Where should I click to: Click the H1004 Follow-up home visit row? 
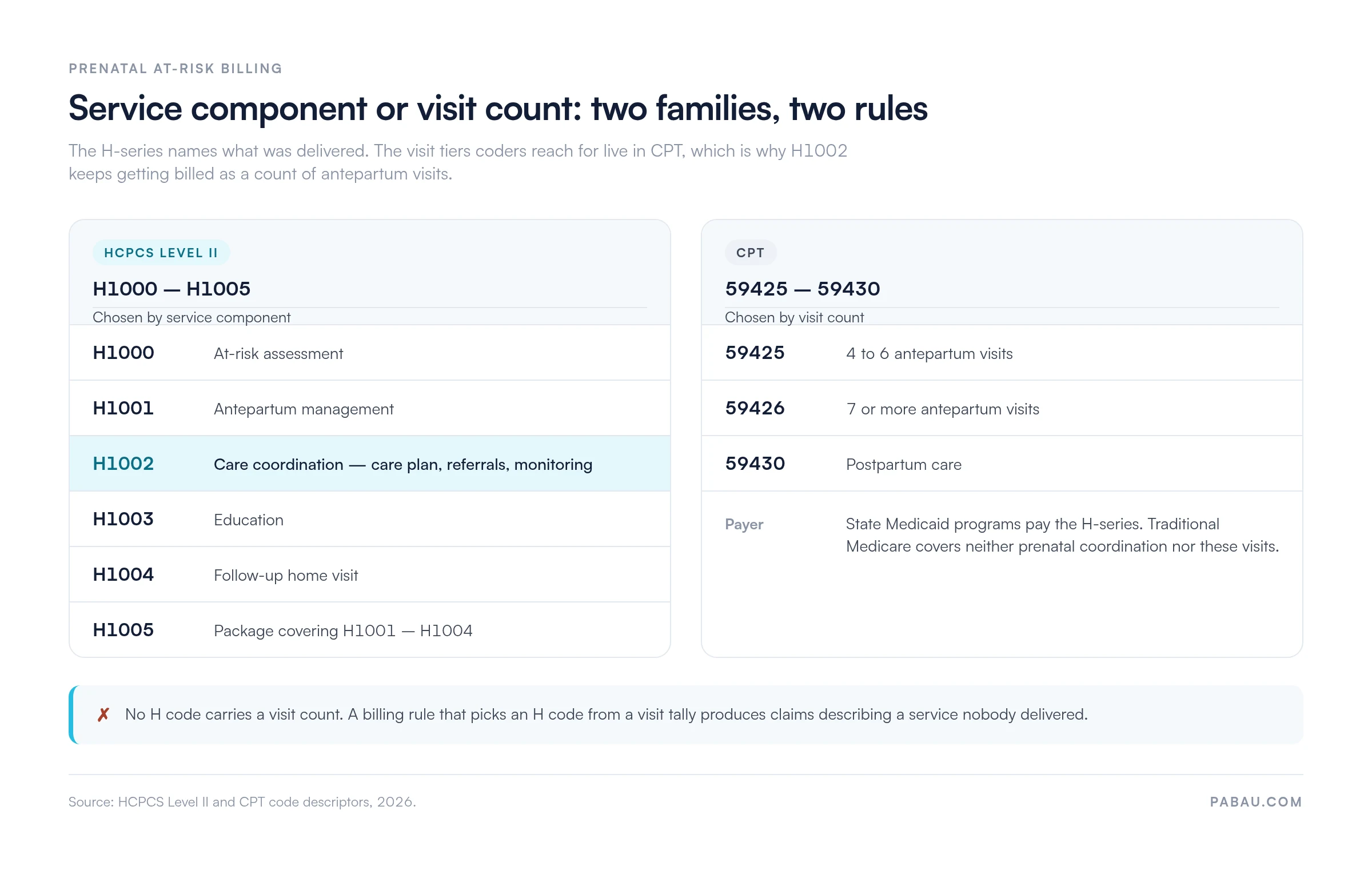(370, 574)
